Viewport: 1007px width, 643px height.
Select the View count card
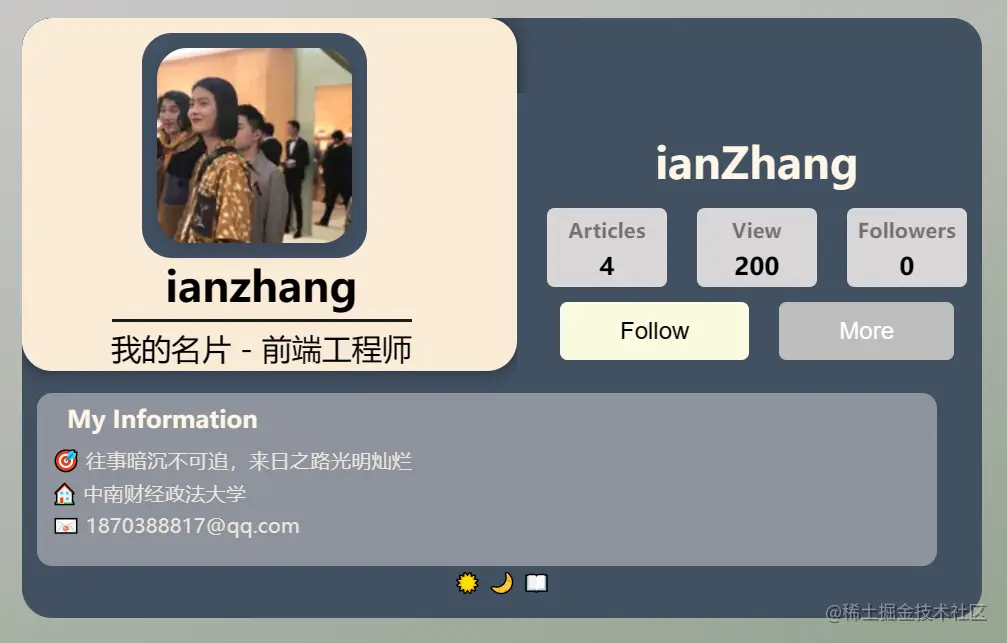757,247
